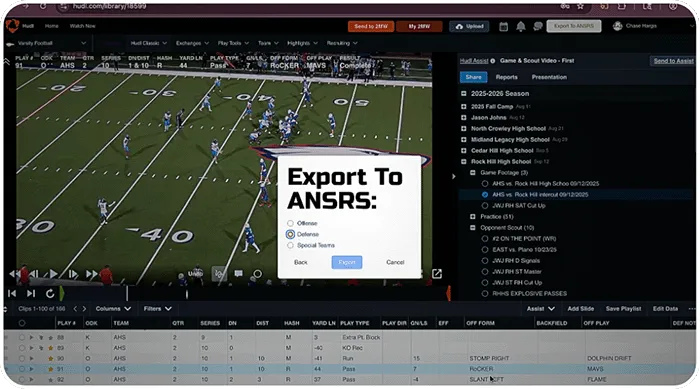Image resolution: width=700 pixels, height=389 pixels.
Task: Bookmark the page with star icon
Action: click(x=580, y=6)
